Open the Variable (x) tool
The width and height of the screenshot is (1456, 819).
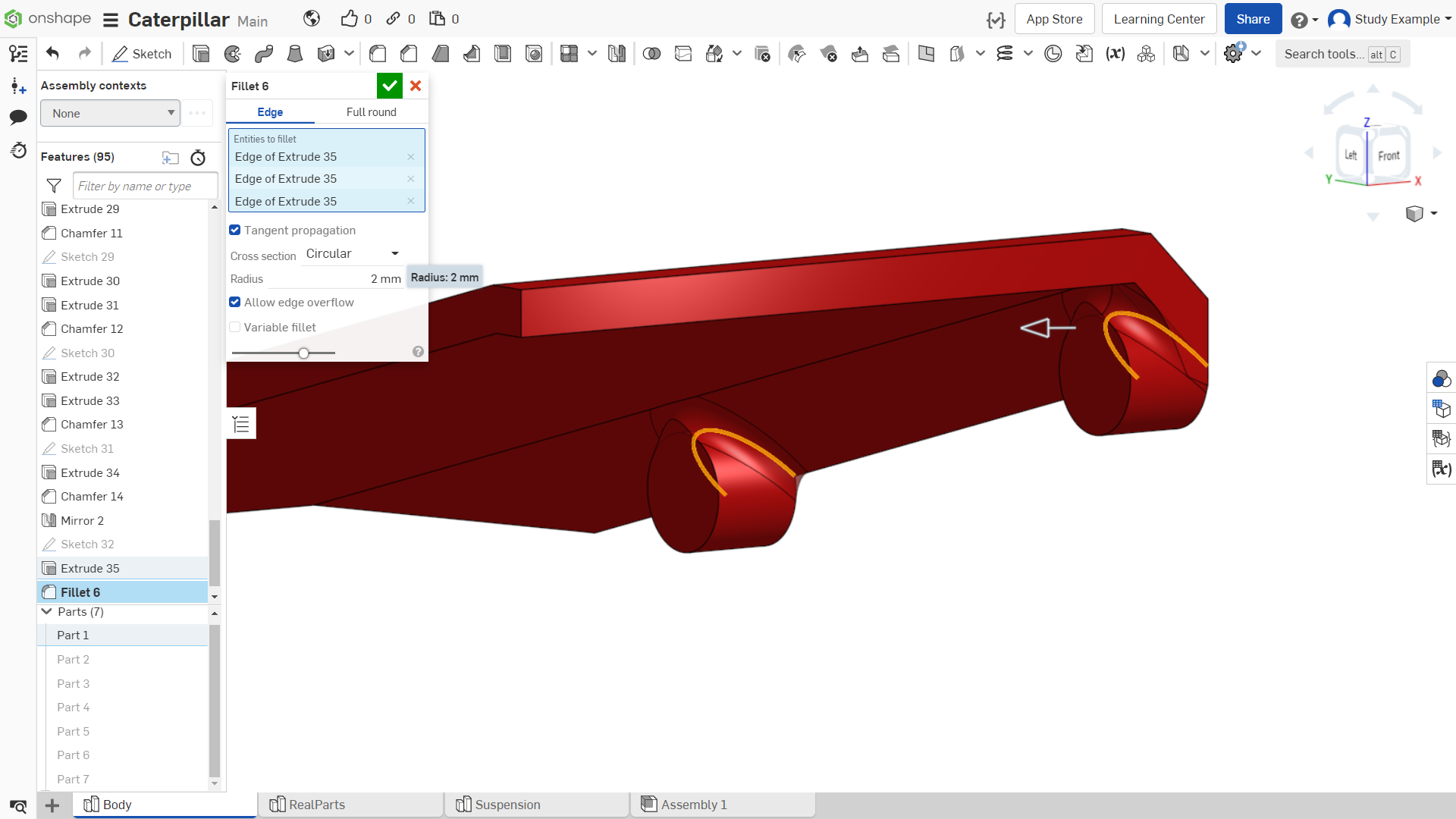pyautogui.click(x=1115, y=54)
